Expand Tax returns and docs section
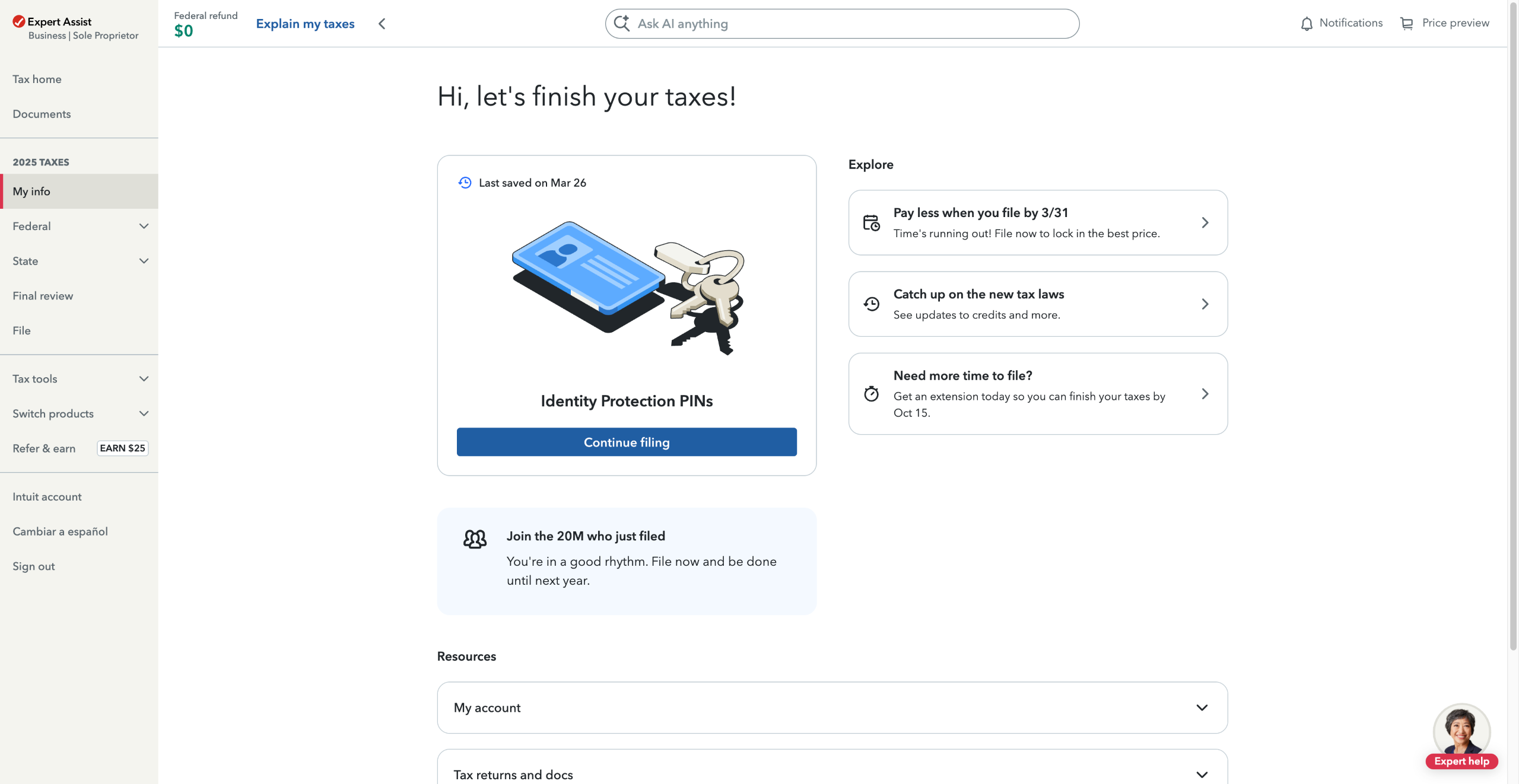 (1202, 775)
